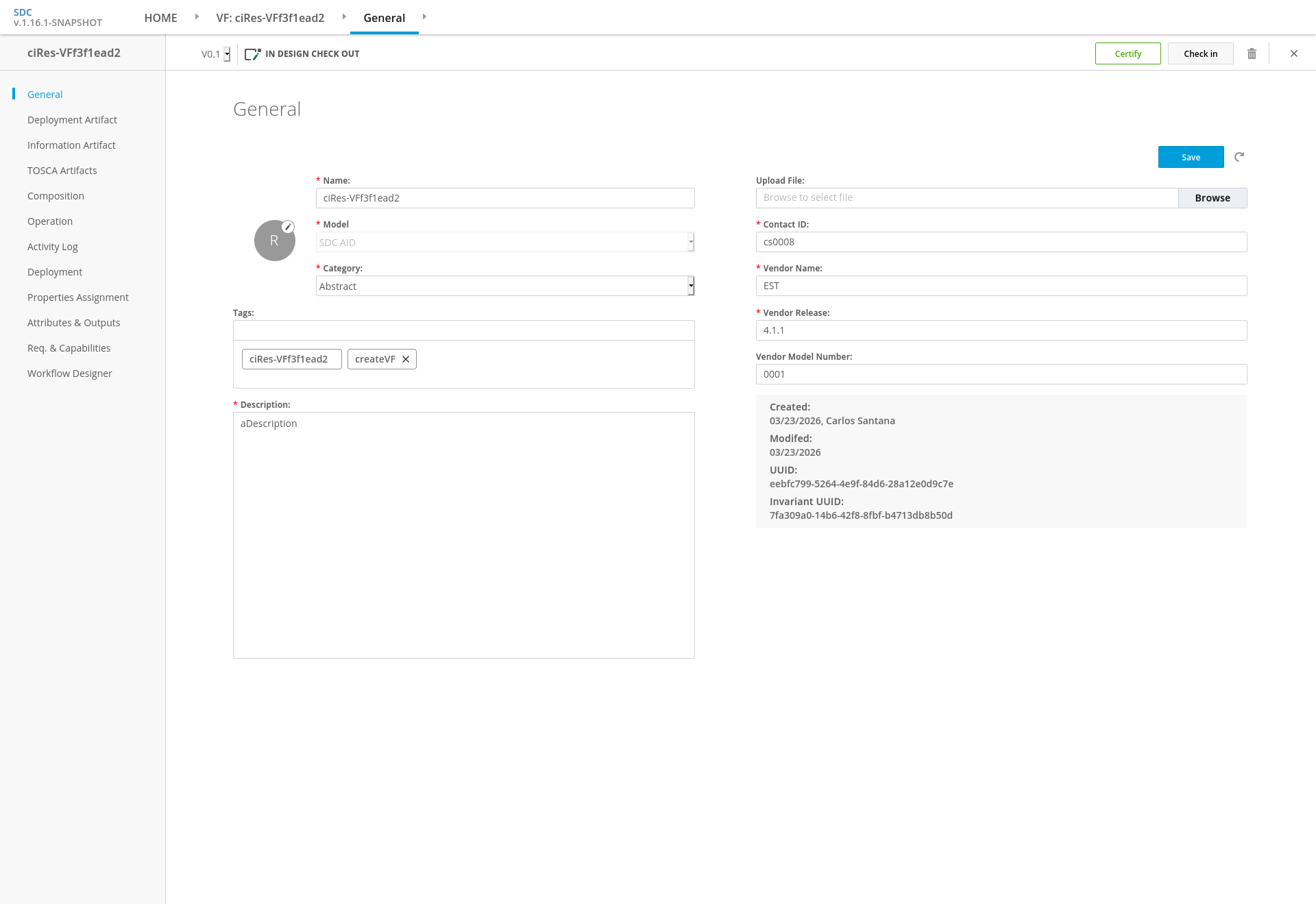The height and width of the screenshot is (904, 1316).
Task: Click the pencil edit icon on avatar
Action: tap(289, 227)
